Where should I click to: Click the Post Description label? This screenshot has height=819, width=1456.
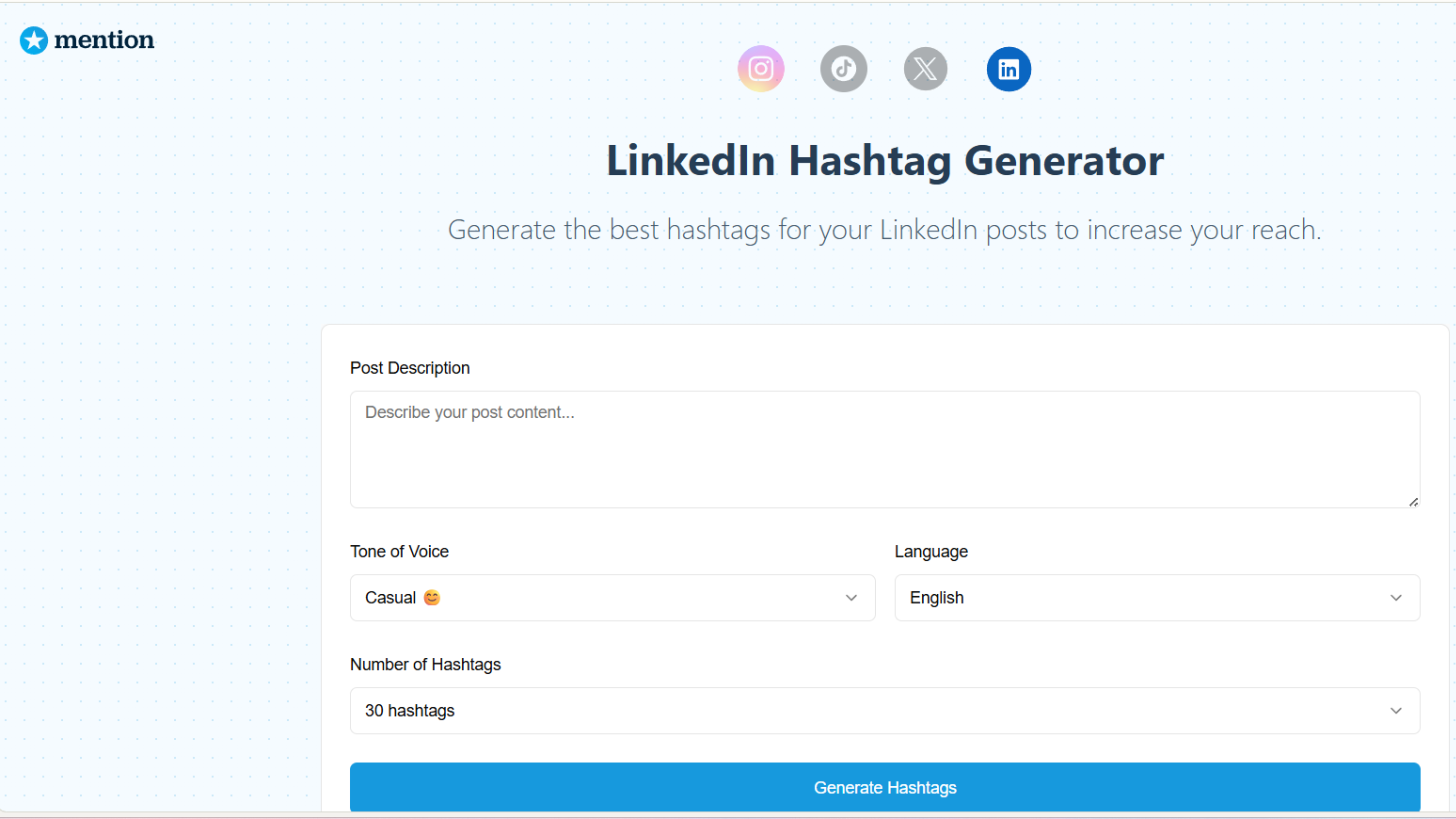(x=410, y=368)
